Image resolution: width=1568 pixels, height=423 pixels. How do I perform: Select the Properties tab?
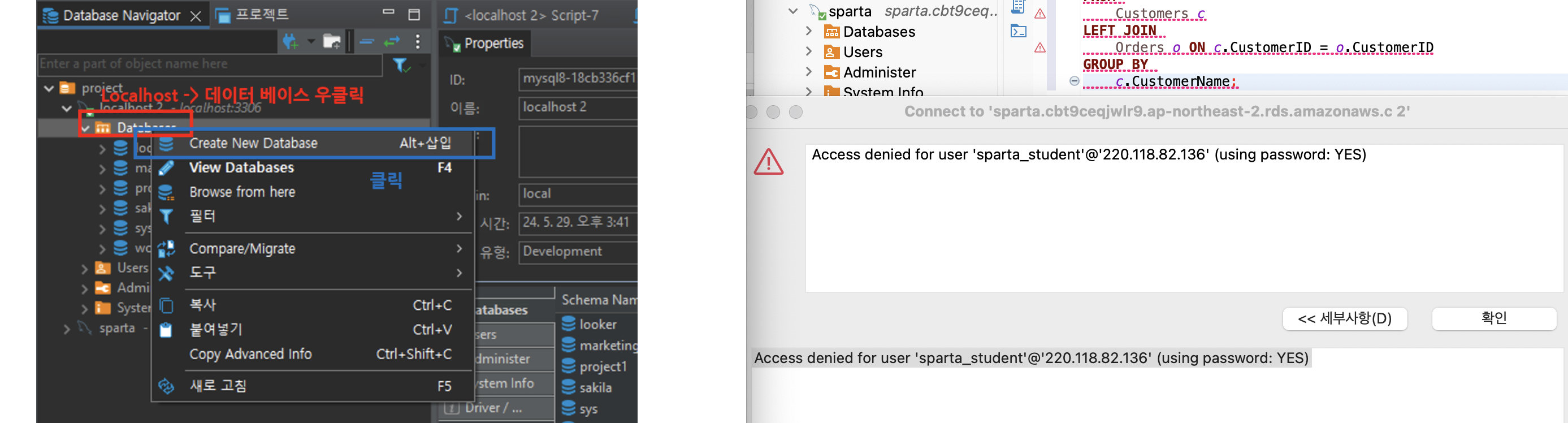pyautogui.click(x=484, y=43)
